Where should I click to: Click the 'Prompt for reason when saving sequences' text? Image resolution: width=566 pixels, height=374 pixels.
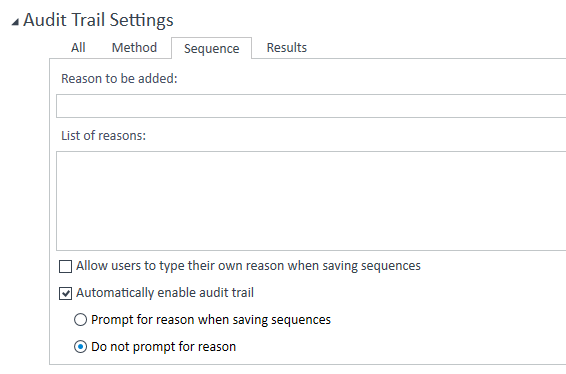pyautogui.click(x=211, y=320)
